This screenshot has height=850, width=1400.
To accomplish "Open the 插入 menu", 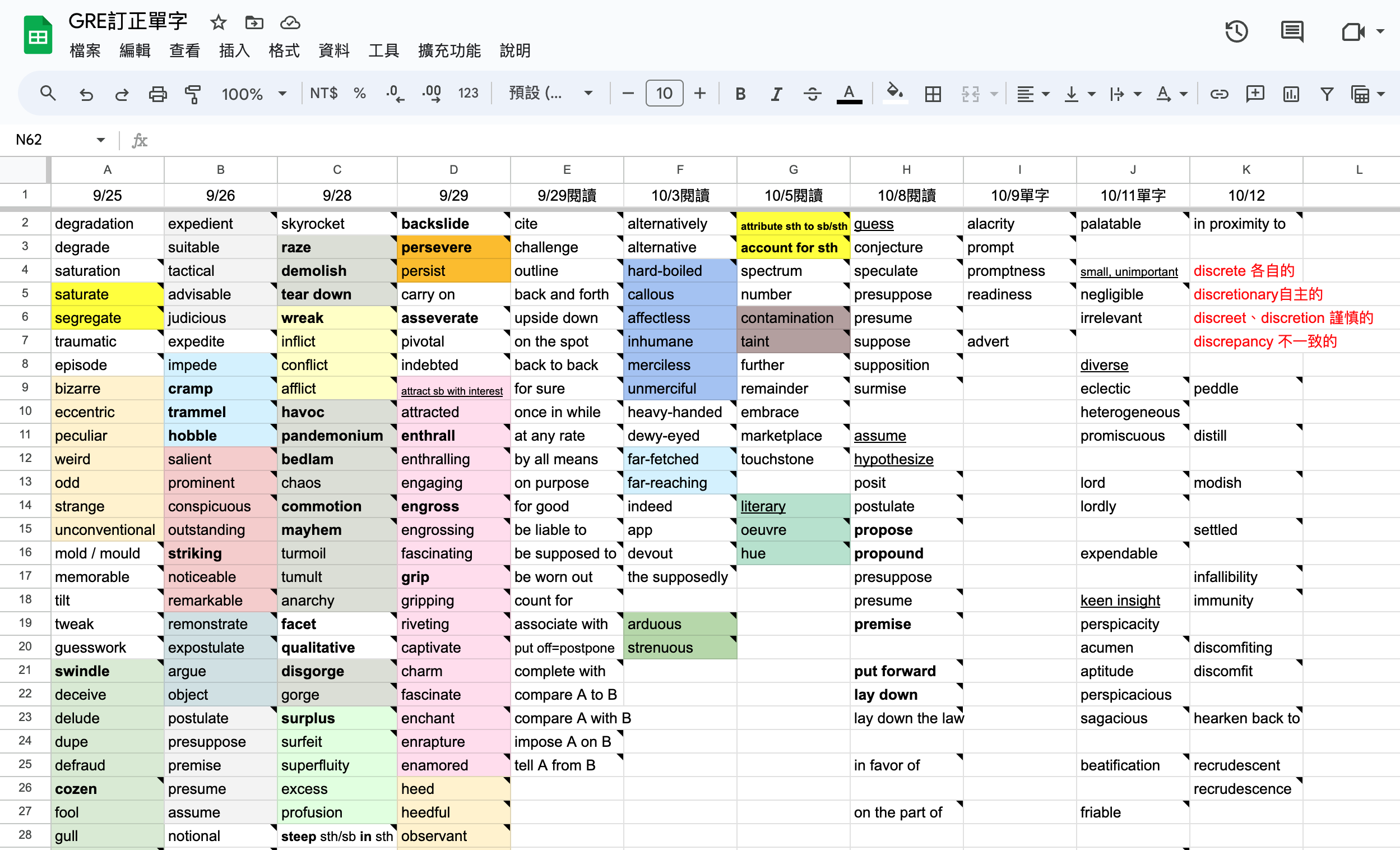I will [235, 50].
